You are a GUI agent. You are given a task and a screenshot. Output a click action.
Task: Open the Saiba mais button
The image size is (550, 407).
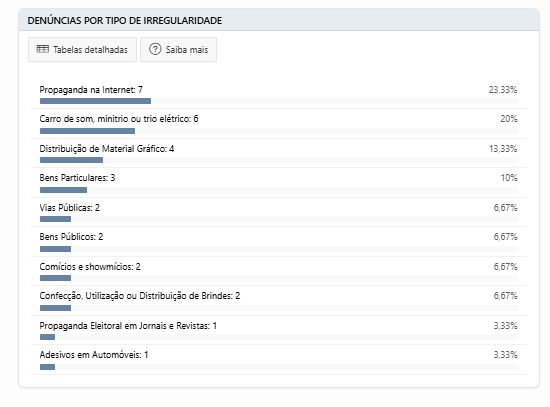(x=179, y=49)
